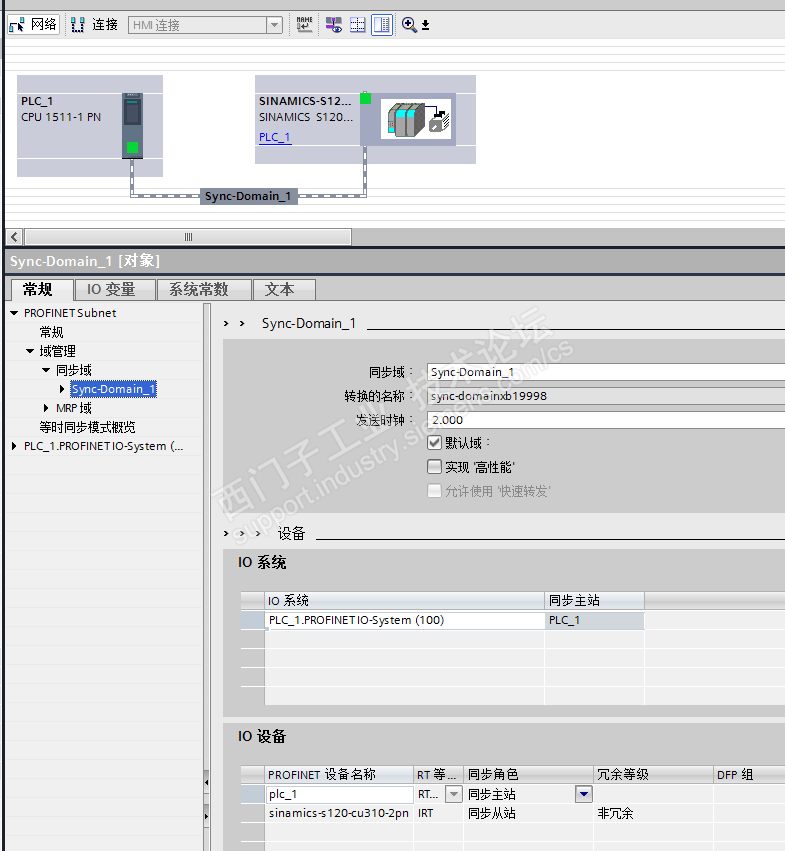Screen dimensions: 785x851
Task: Click the show page breaks grid icon
Action: point(358,24)
